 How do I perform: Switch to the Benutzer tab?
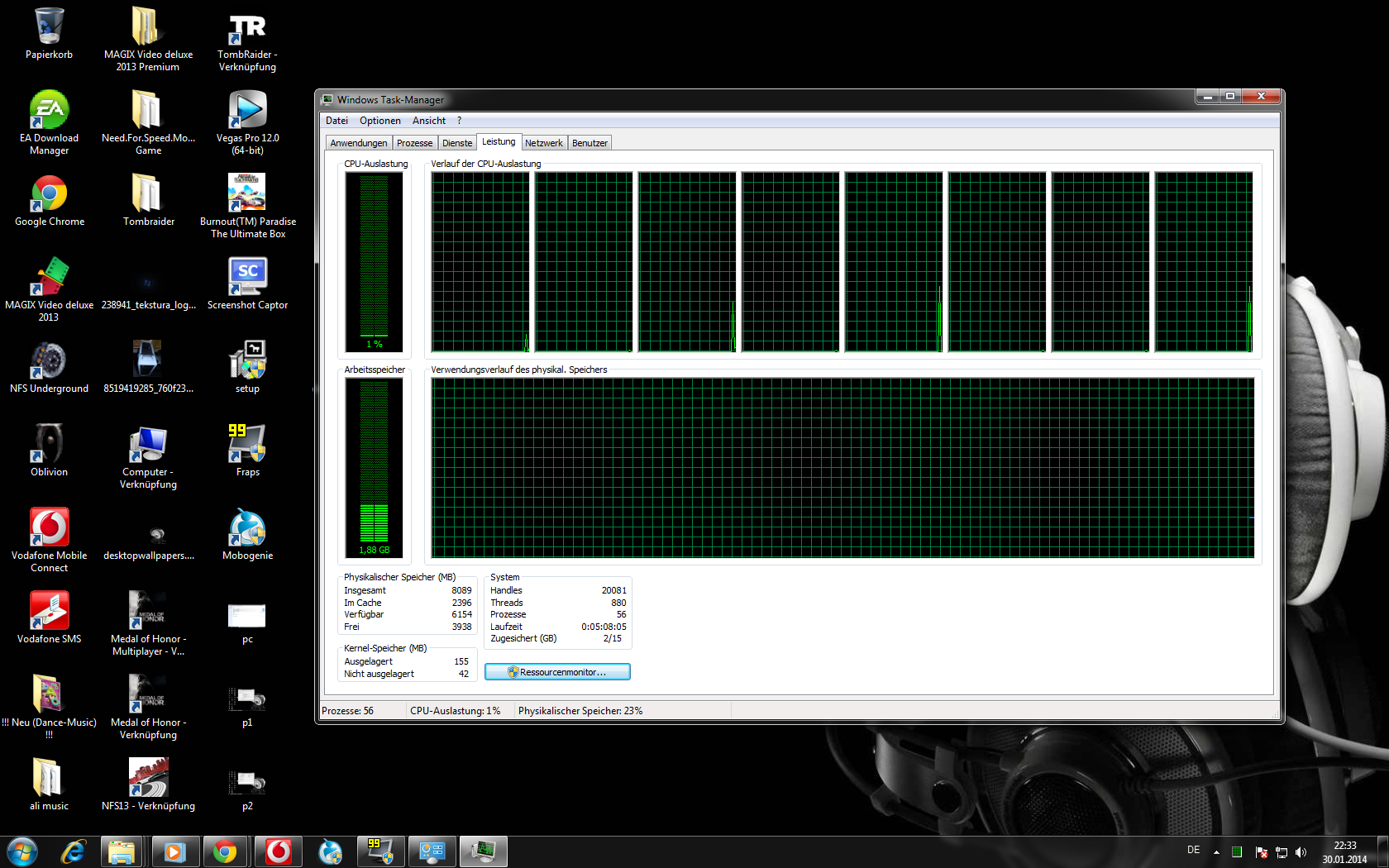(x=589, y=143)
